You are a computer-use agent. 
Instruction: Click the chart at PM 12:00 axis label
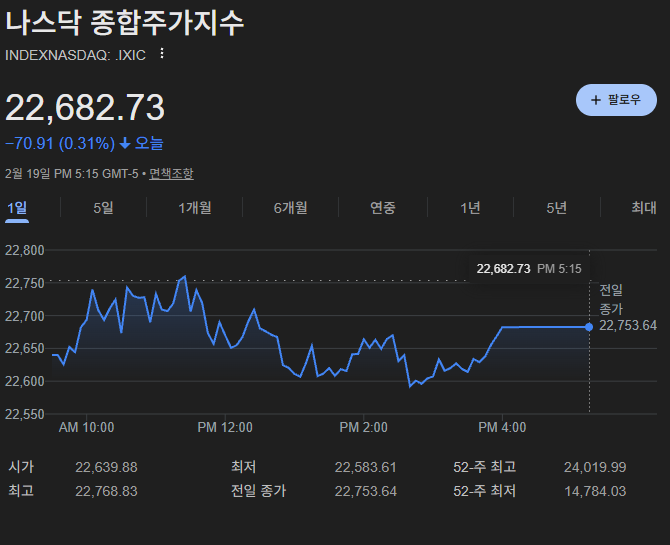225,427
